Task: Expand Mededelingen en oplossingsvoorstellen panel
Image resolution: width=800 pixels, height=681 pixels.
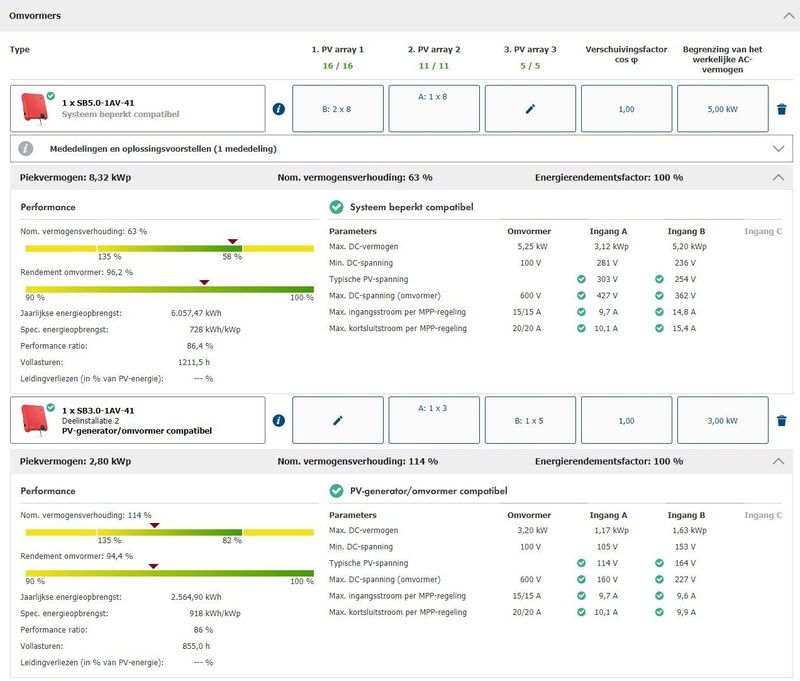Action: point(779,148)
